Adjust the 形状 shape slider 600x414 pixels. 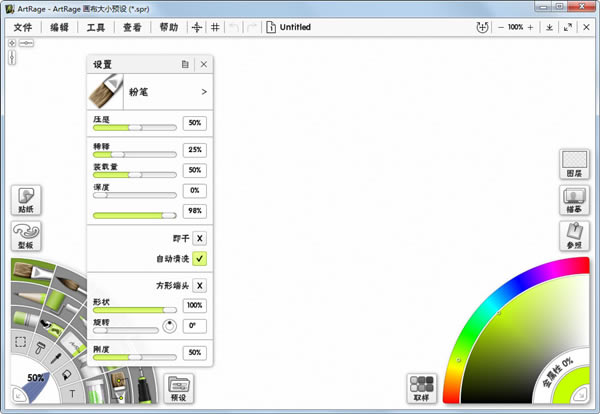click(135, 310)
